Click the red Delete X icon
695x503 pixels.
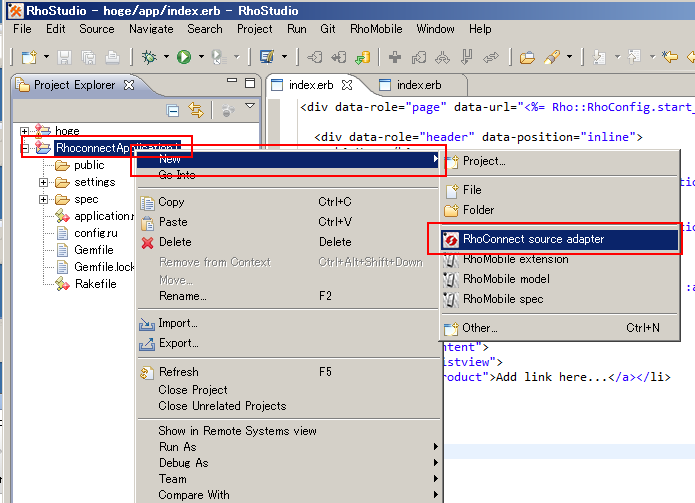click(148, 242)
